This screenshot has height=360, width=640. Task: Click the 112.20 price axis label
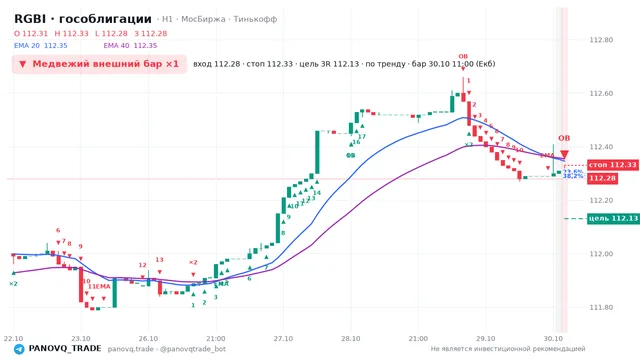click(601, 200)
